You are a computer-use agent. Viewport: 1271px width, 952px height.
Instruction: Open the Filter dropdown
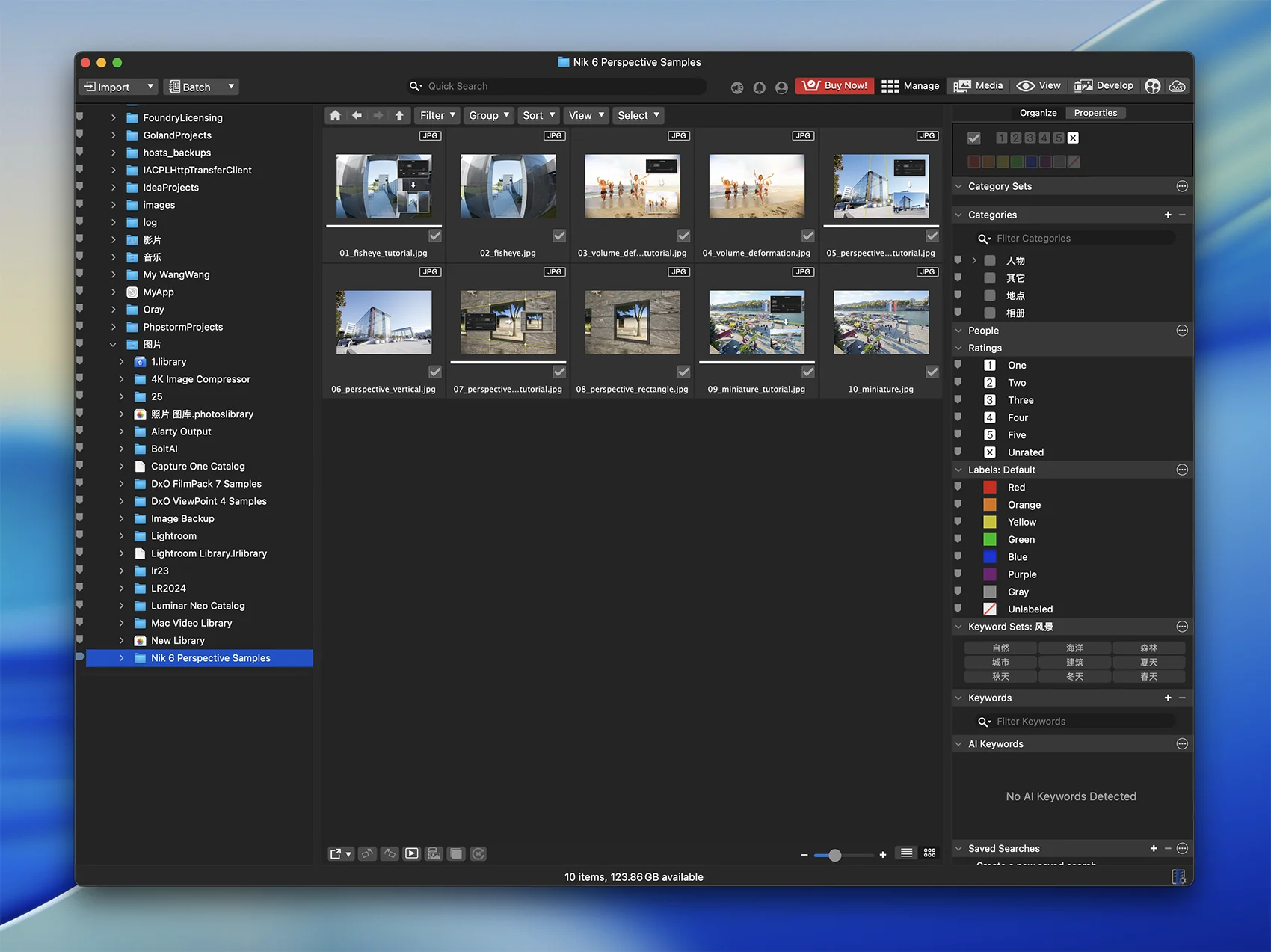(437, 115)
